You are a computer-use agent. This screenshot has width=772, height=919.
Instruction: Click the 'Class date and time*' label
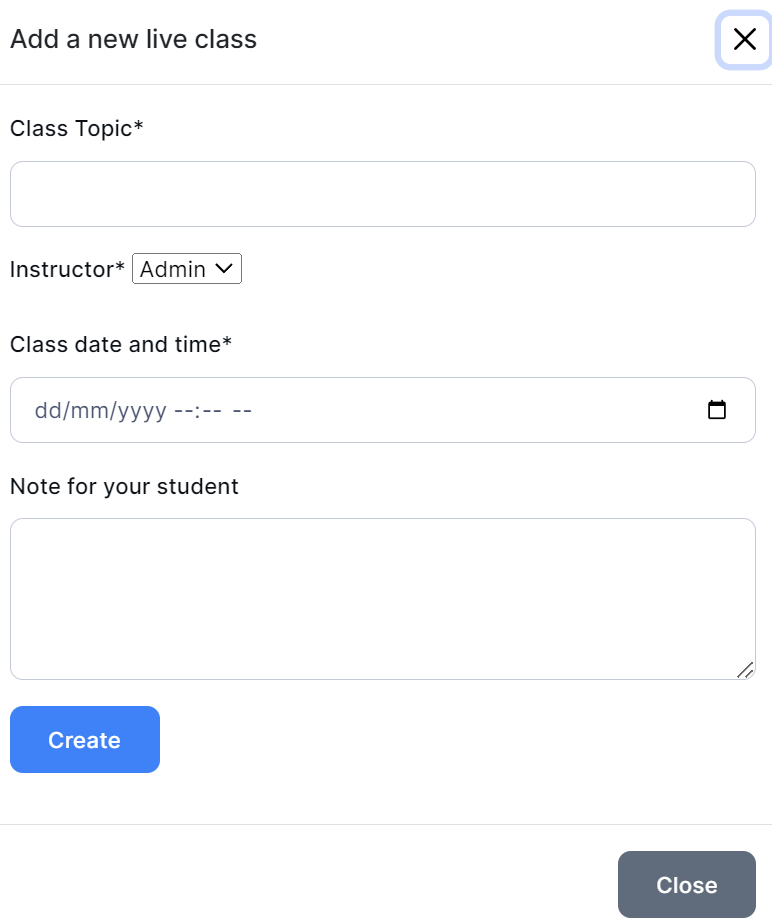point(121,344)
